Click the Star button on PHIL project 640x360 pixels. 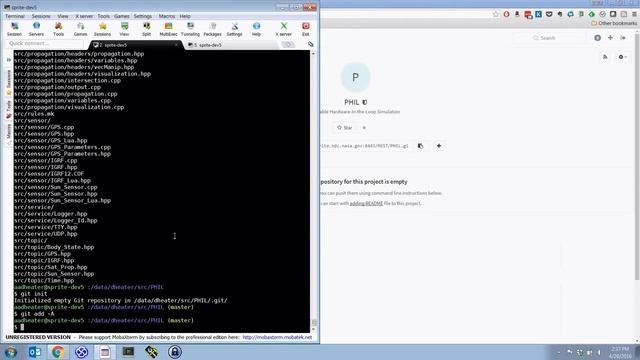(344, 128)
